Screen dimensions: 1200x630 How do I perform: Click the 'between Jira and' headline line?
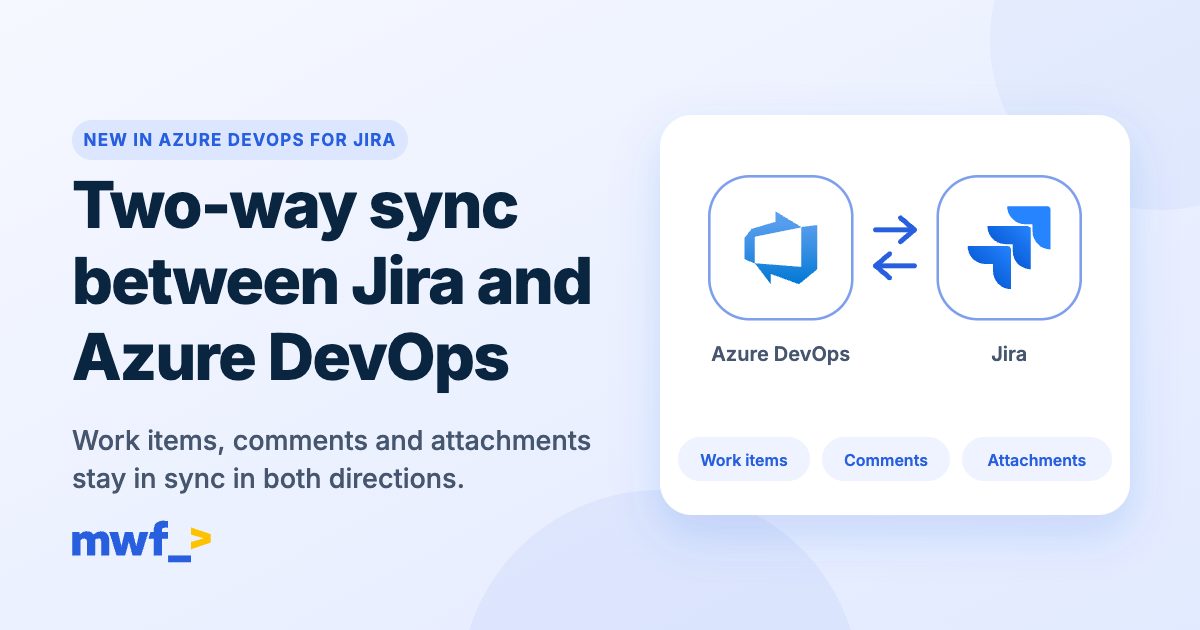[x=333, y=281]
